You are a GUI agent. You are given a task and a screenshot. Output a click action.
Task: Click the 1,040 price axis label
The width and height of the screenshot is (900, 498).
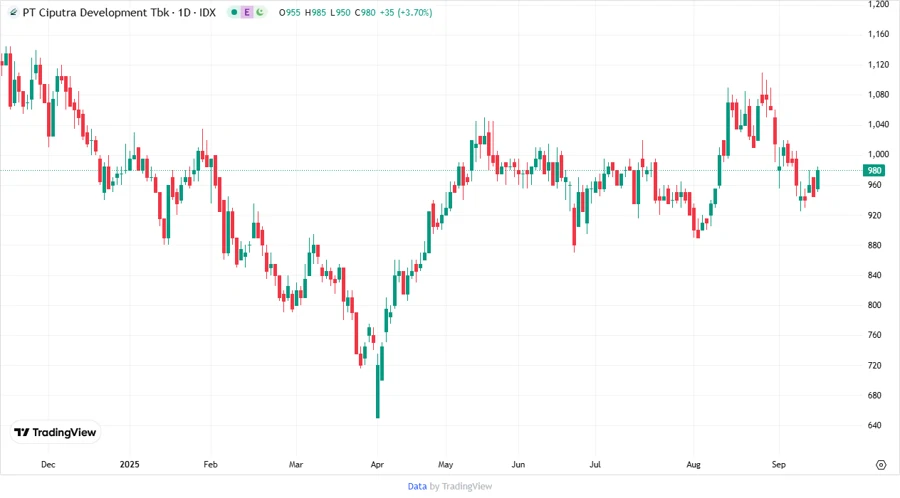[878, 124]
